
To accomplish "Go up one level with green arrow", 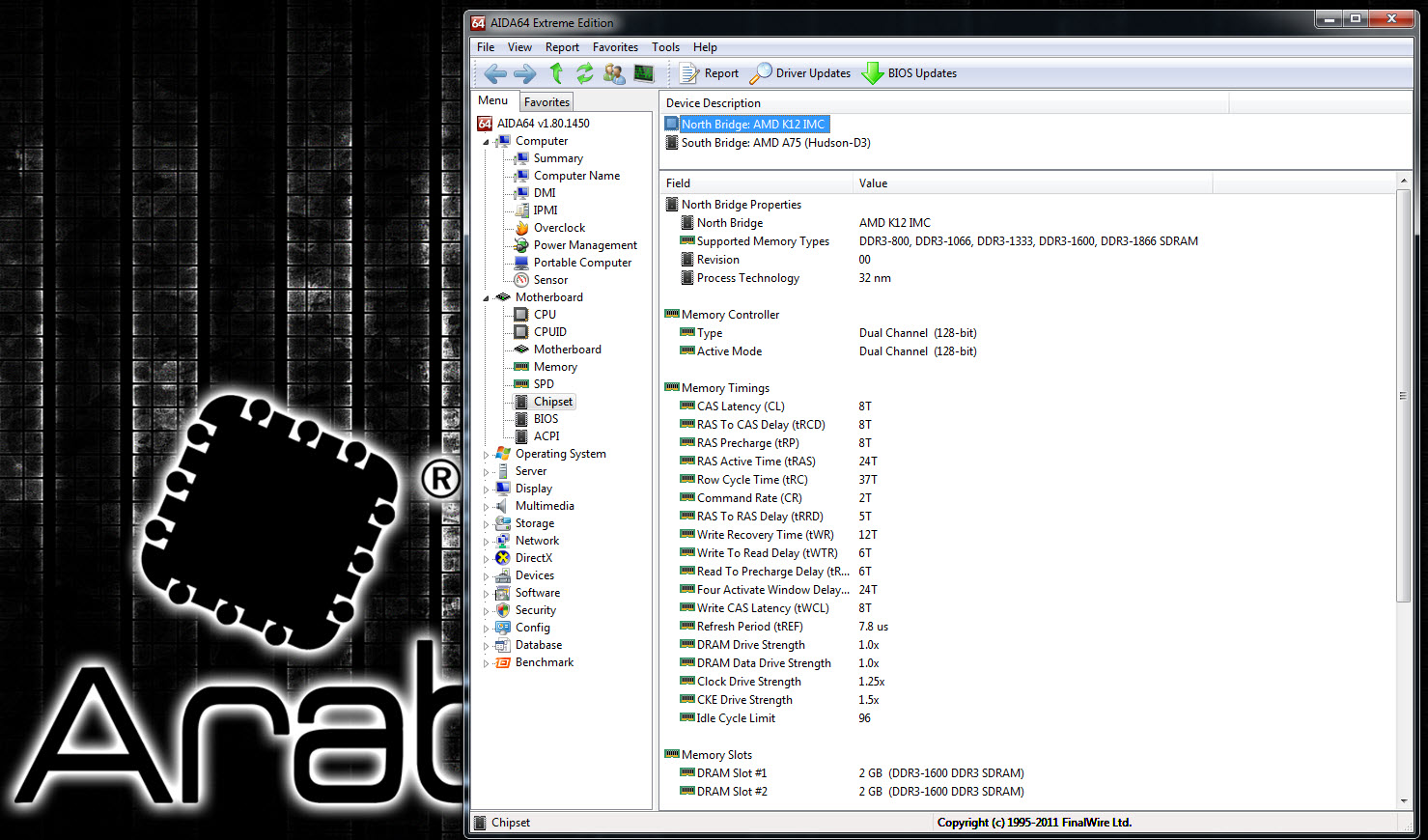I will [x=556, y=73].
